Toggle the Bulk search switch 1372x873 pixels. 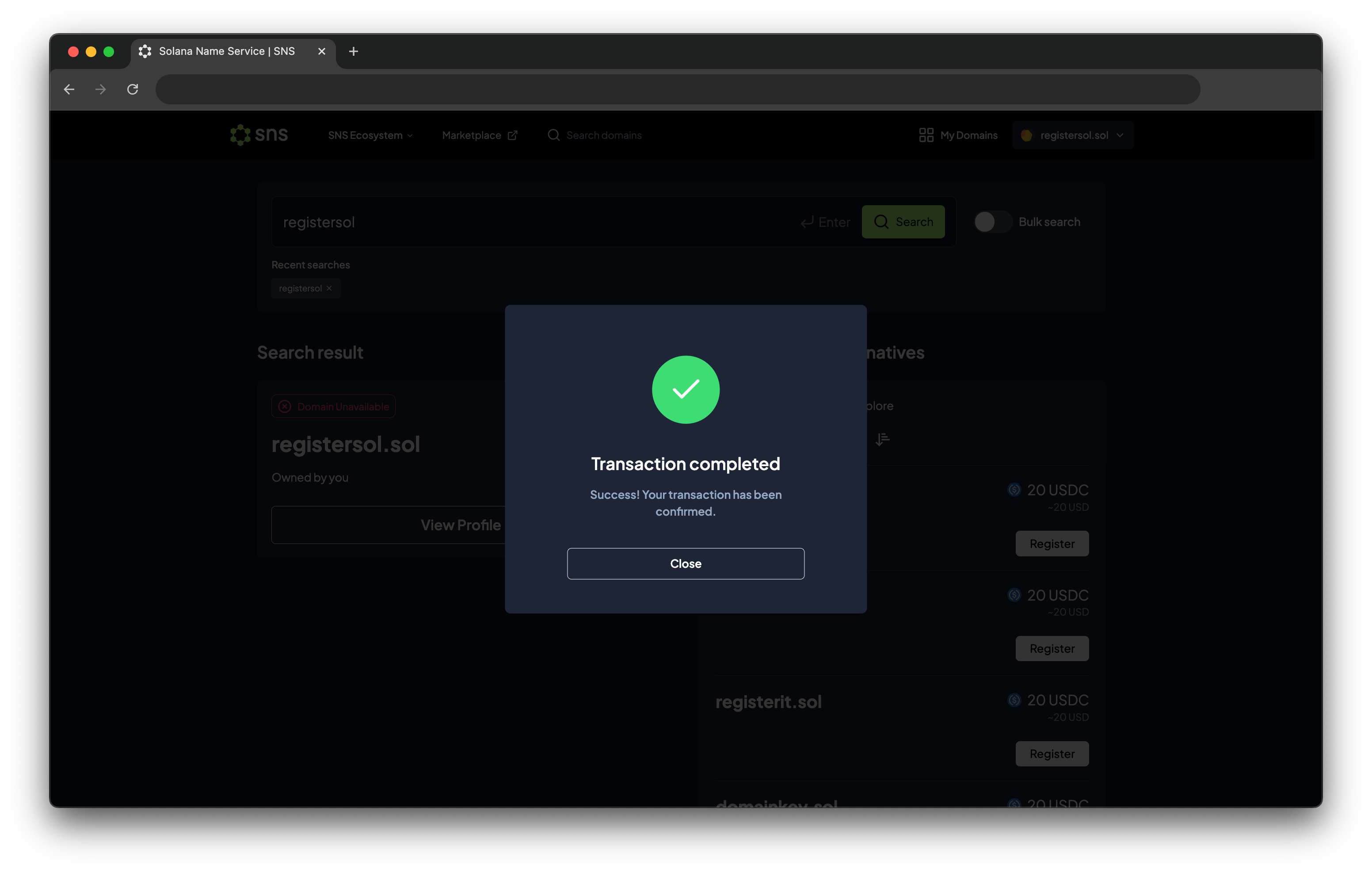coord(992,222)
